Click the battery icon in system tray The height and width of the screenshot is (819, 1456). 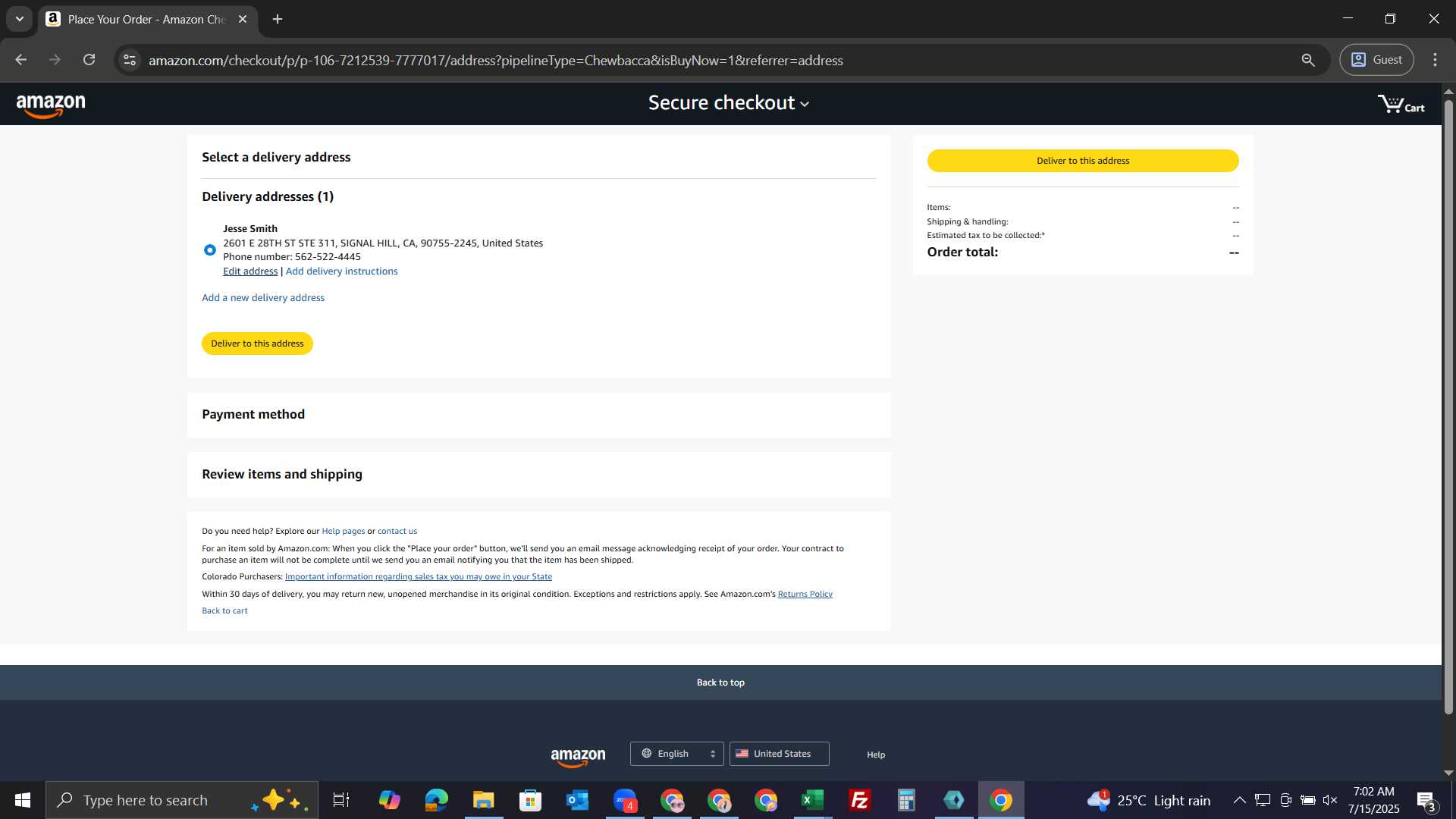1307,800
